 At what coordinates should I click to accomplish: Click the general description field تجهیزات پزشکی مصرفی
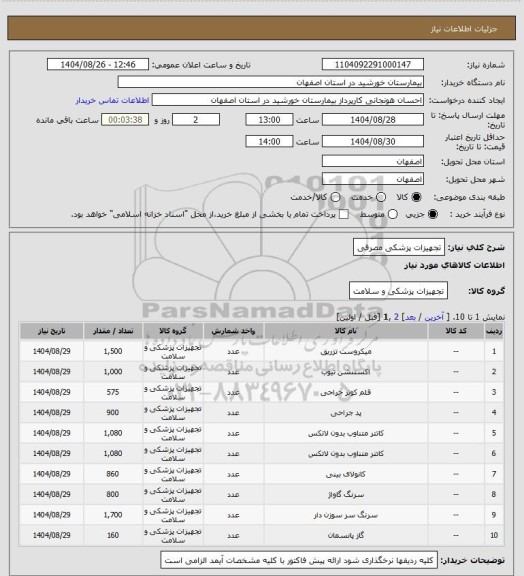(x=399, y=247)
